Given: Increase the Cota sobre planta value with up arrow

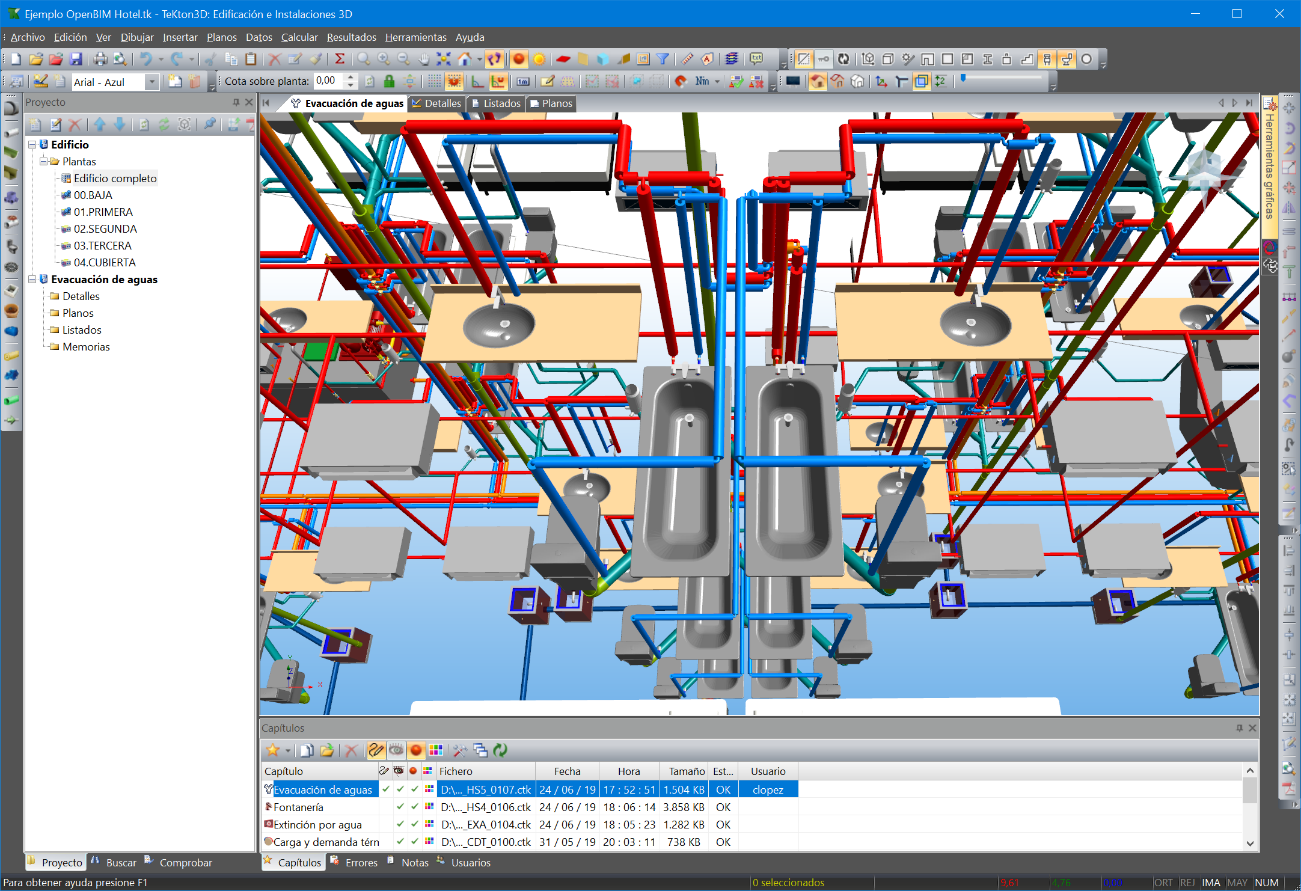Looking at the screenshot, I should (351, 77).
